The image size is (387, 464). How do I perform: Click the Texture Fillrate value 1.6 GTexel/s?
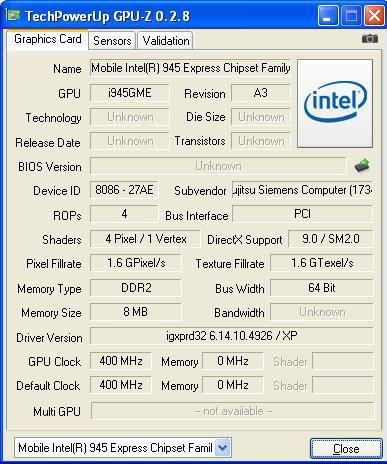click(x=322, y=263)
